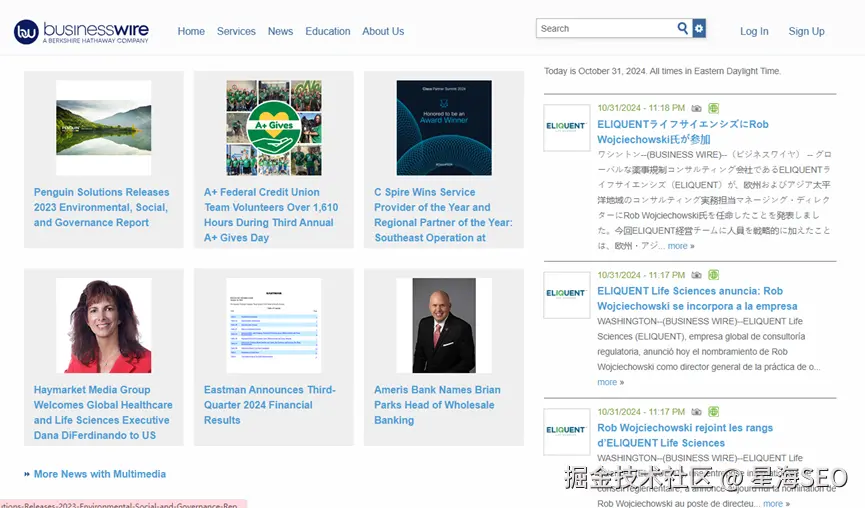Open advanced search gear icon
865x508 pixels.
(699, 28)
